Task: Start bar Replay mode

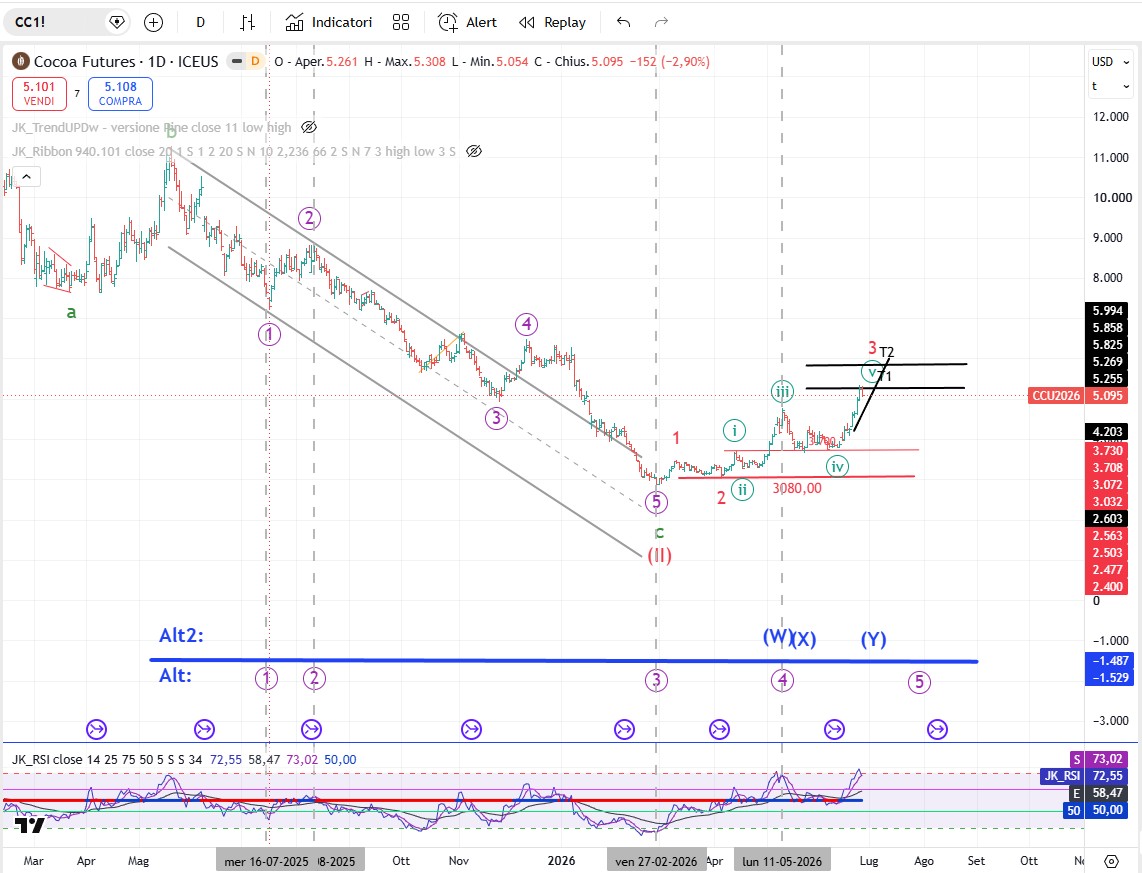Action: click(552, 23)
